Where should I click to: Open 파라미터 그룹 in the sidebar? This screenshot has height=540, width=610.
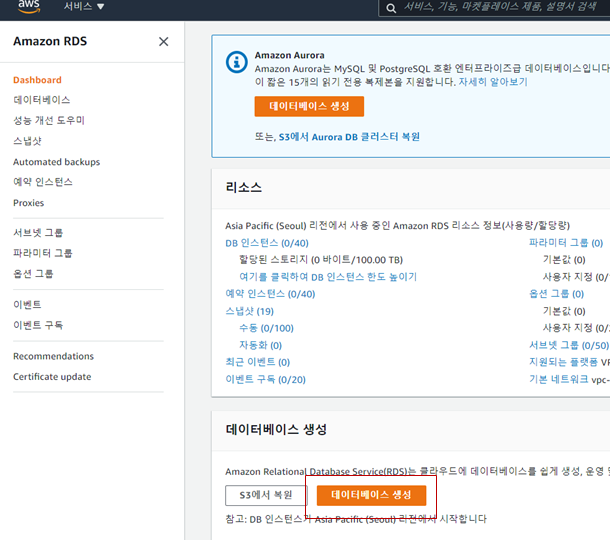tap(42, 253)
